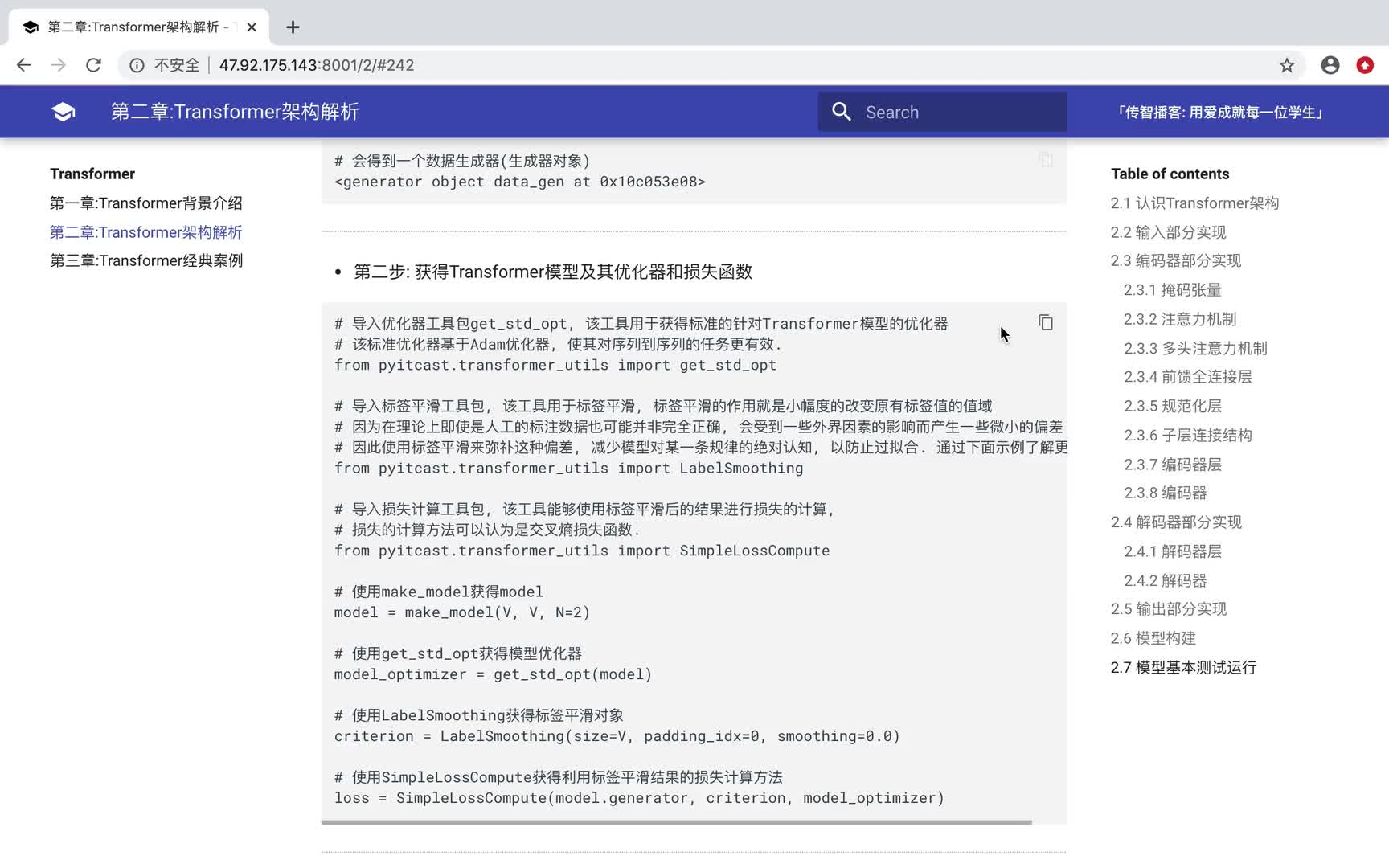Image resolution: width=1389 pixels, height=868 pixels.
Task: Open the site security info icon
Action: pyautogui.click(x=137, y=65)
